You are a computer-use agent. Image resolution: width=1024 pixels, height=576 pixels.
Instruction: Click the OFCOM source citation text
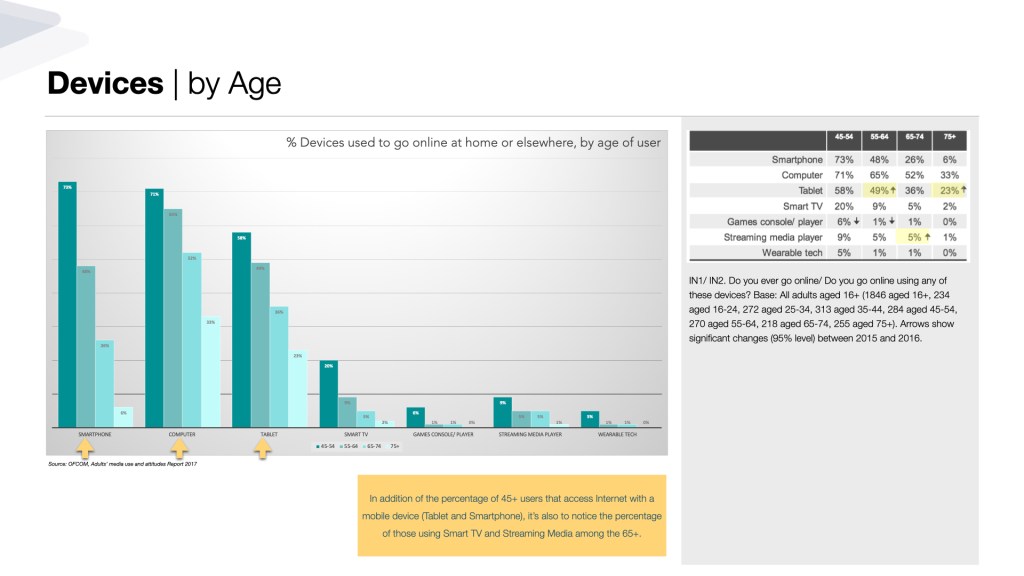[x=122, y=465]
